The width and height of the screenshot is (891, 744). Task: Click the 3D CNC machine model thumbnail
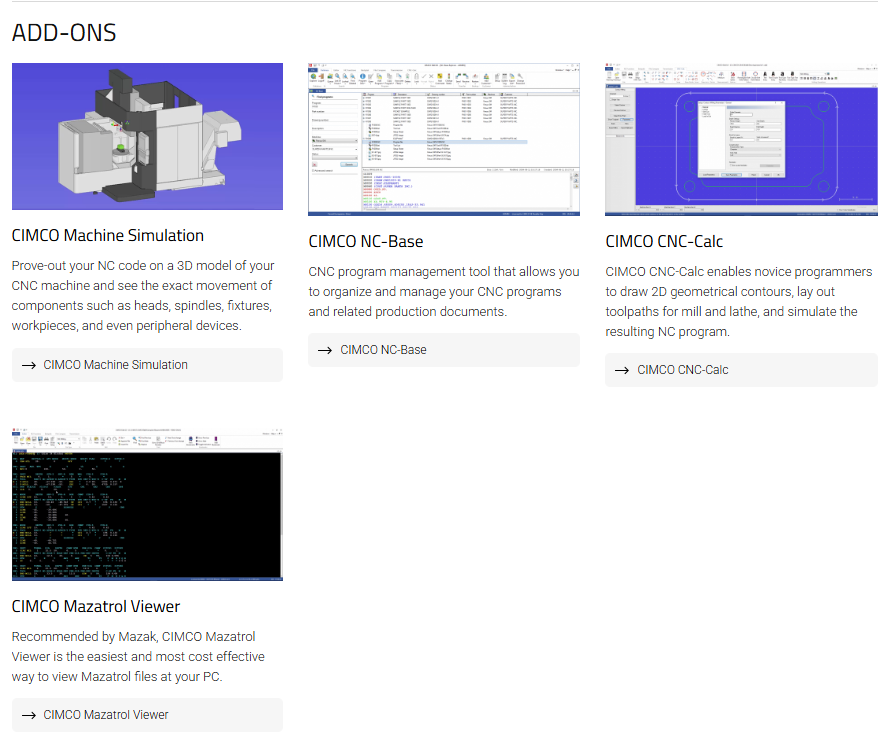pos(147,136)
